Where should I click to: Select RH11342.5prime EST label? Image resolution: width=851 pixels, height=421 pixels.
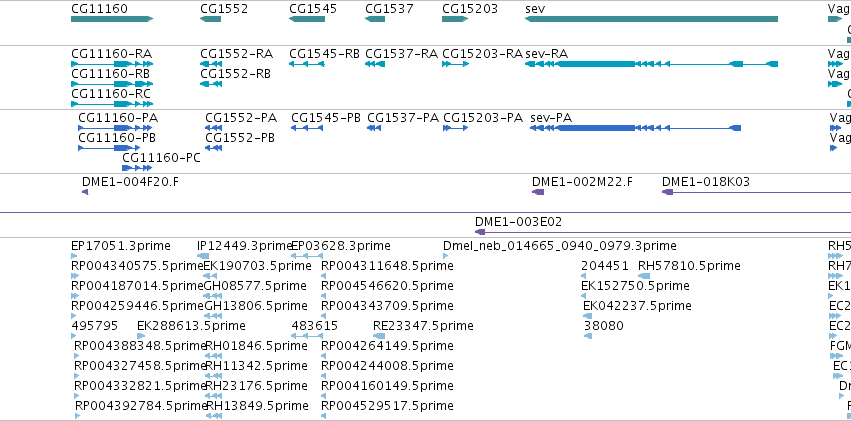click(x=256, y=366)
